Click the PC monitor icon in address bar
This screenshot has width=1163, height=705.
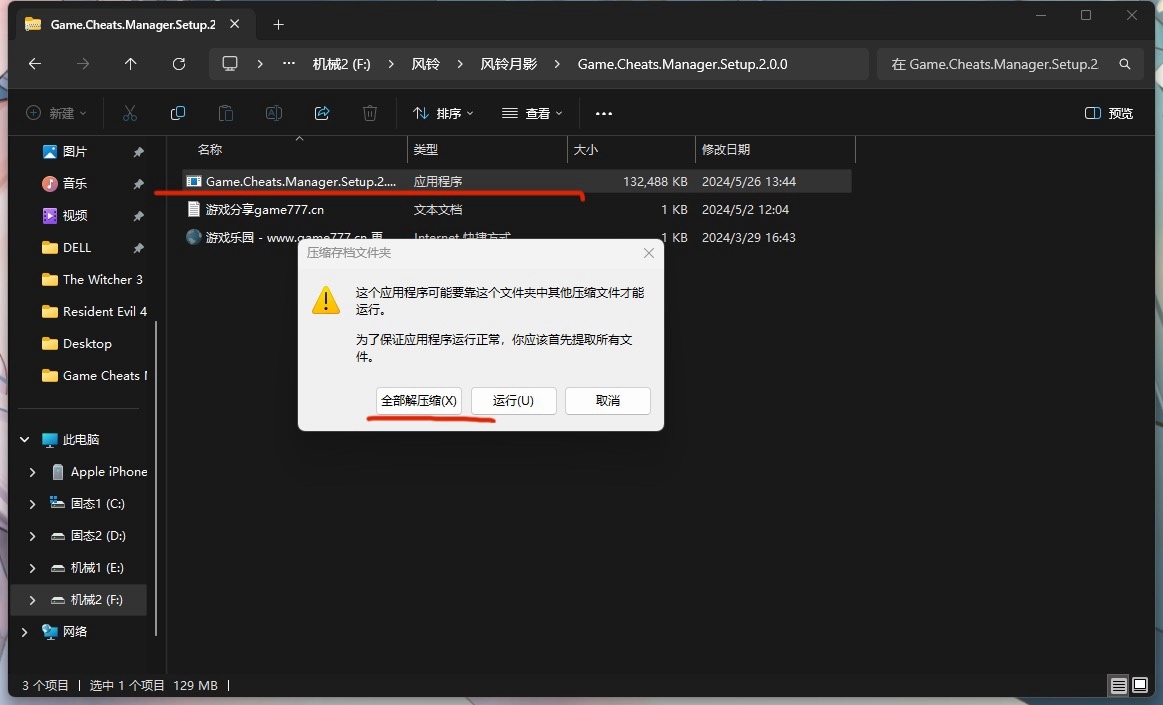coord(230,64)
